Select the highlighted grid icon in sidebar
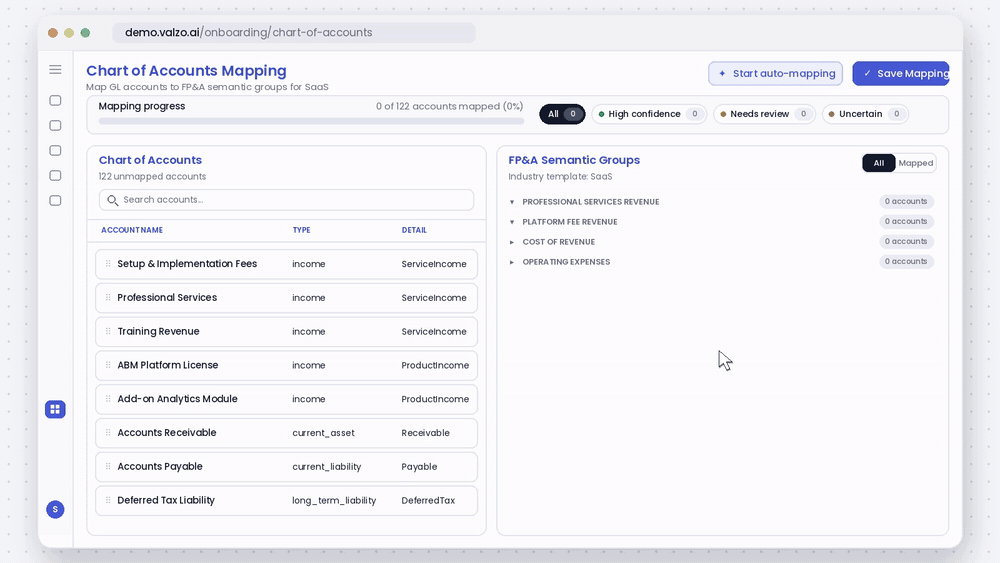The height and width of the screenshot is (563, 1000). (55, 409)
